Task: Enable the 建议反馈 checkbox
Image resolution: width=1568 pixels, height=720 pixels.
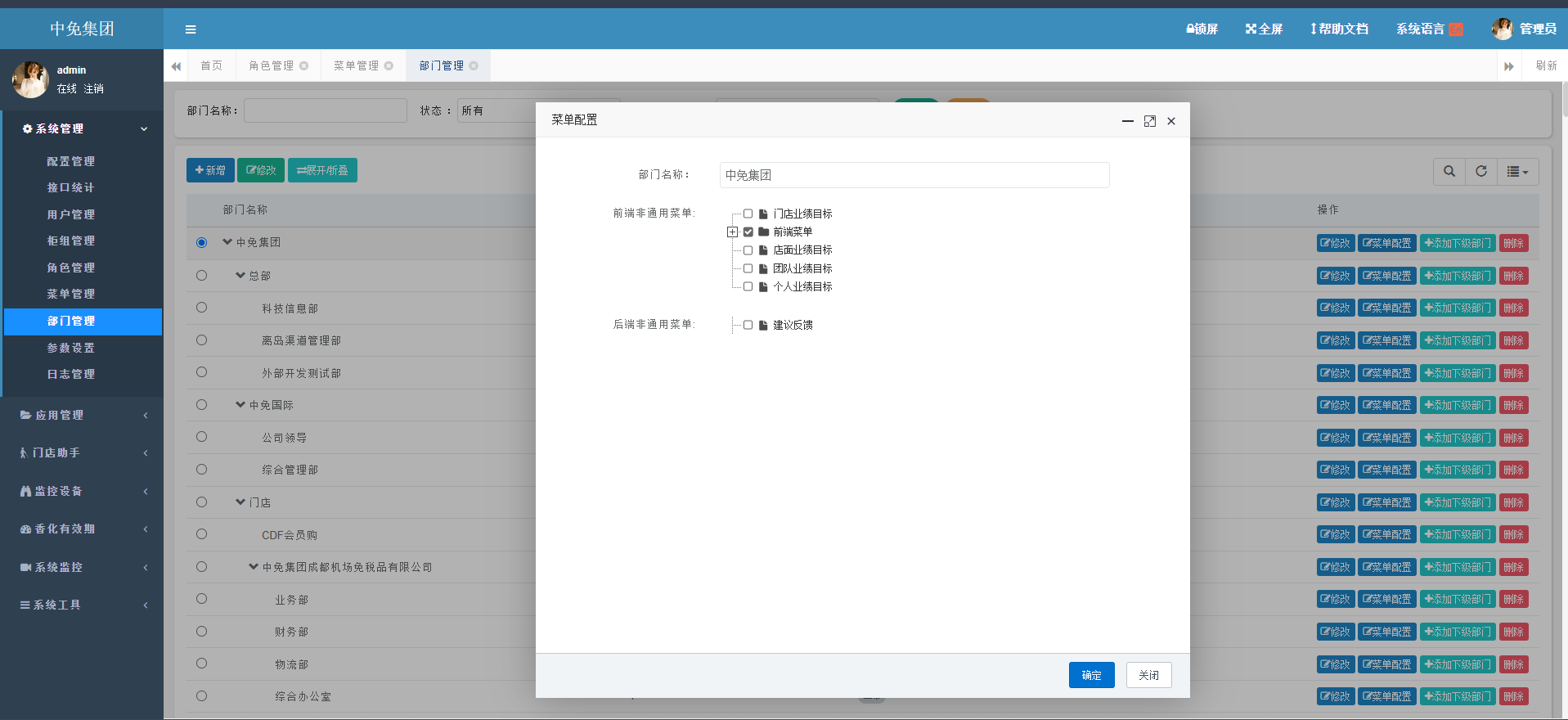Action: pyautogui.click(x=748, y=325)
